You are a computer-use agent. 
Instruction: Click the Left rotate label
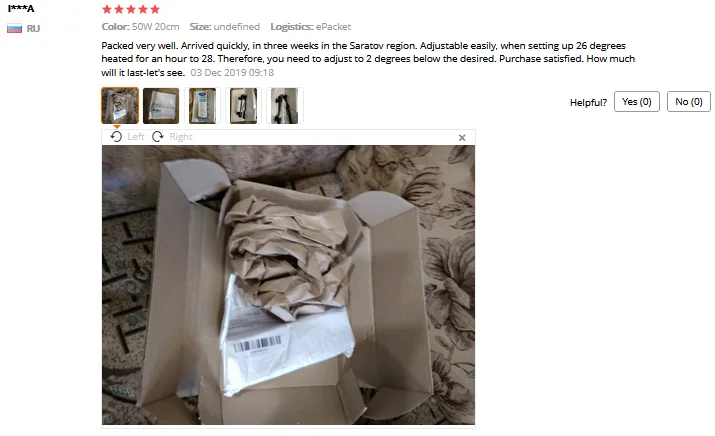tap(136, 137)
